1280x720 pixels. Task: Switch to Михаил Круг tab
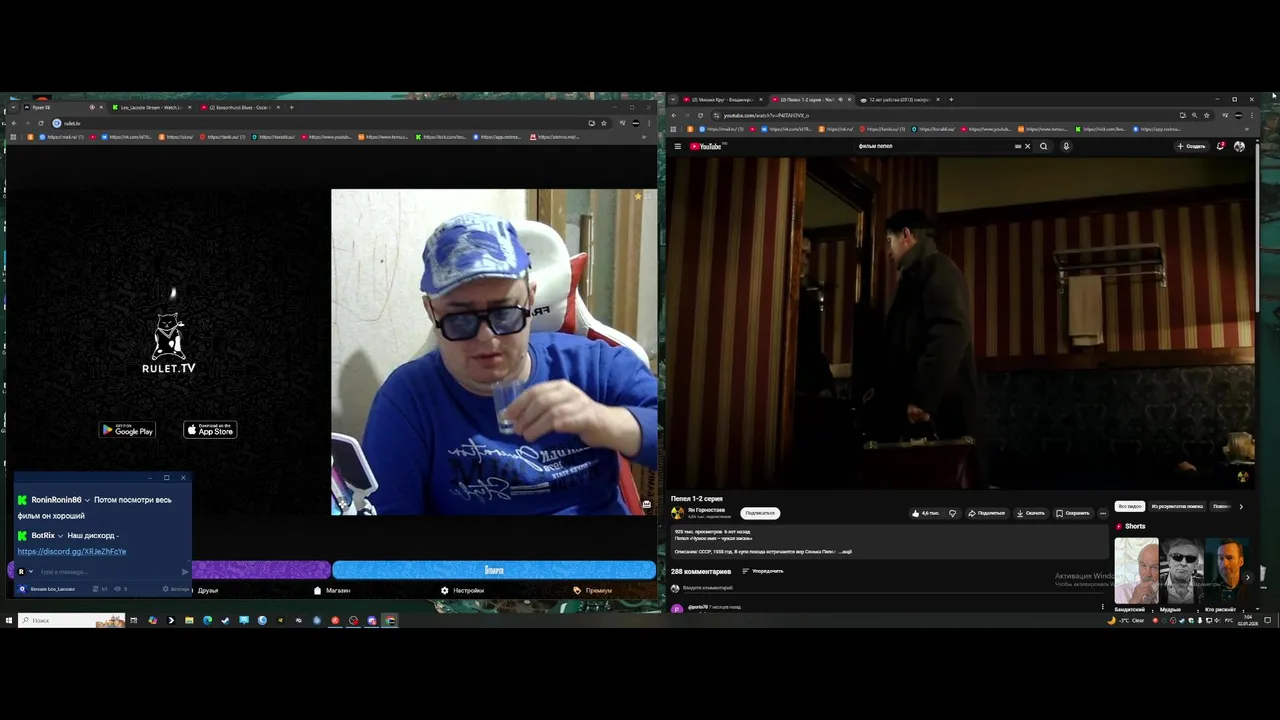[722, 100]
